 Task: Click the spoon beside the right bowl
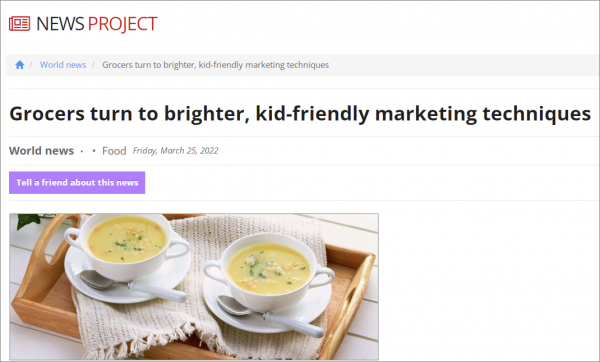271,316
